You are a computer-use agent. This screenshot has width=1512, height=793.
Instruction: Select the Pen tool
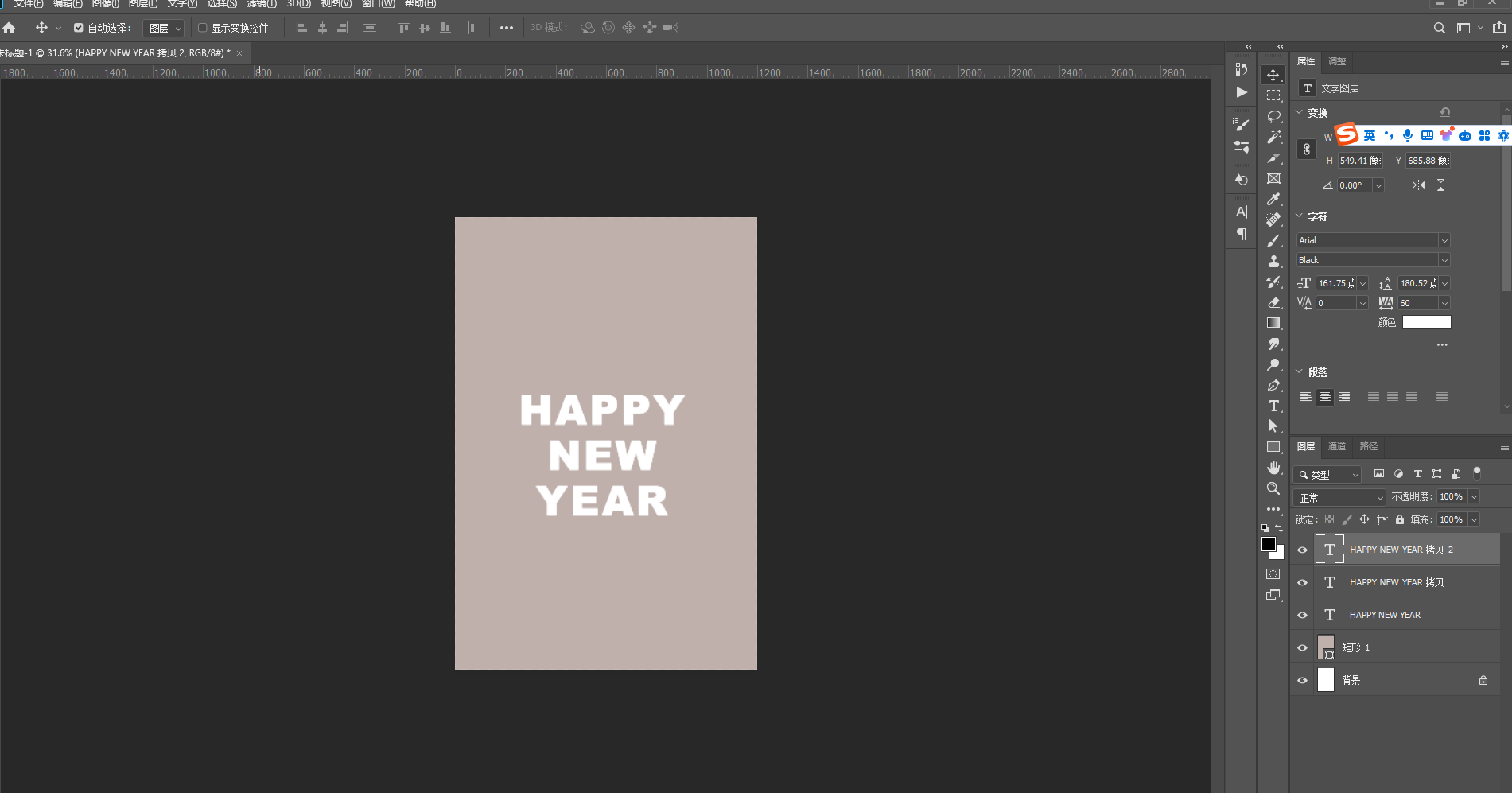pos(1273,385)
